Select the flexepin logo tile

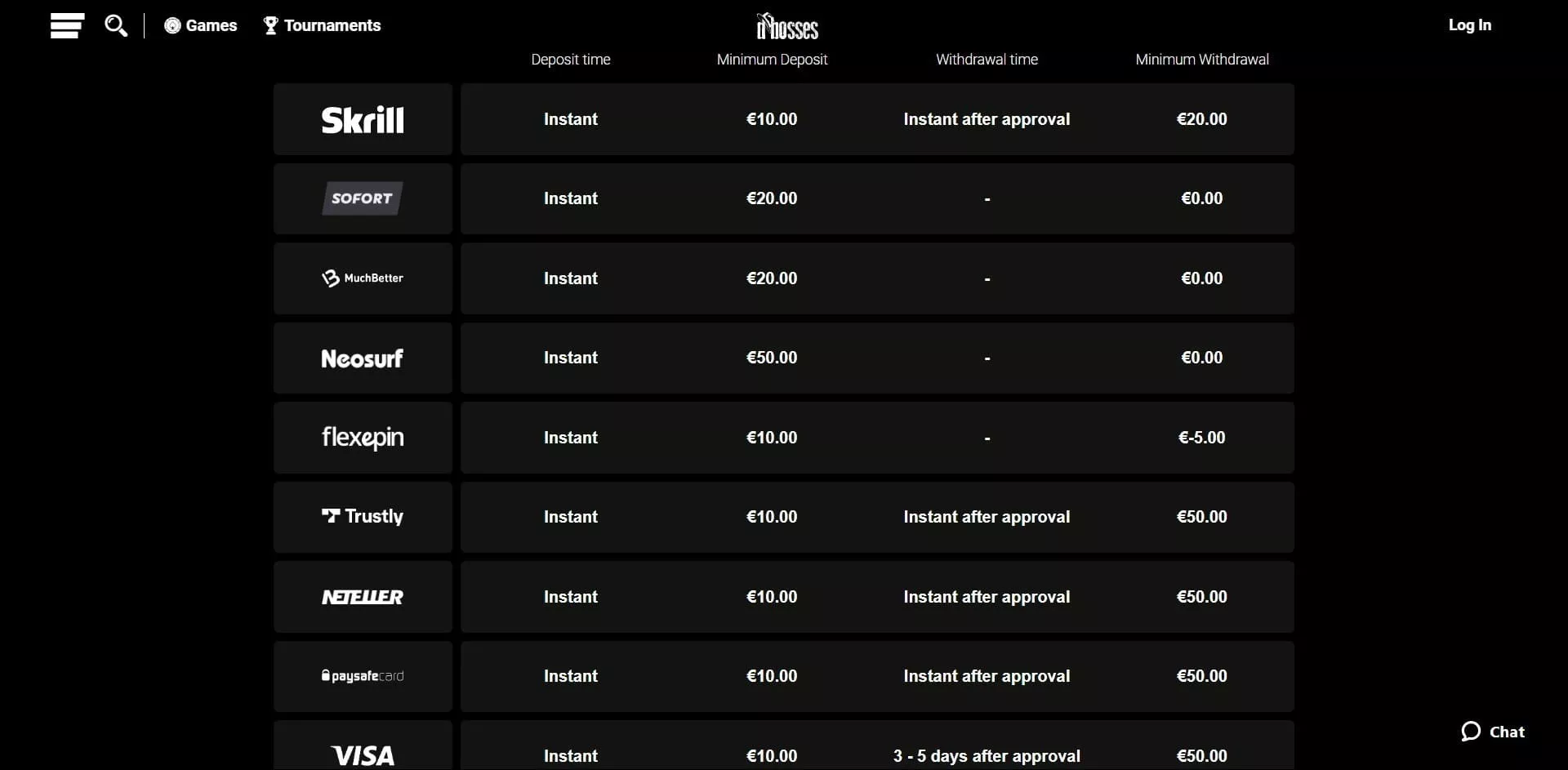click(x=363, y=438)
